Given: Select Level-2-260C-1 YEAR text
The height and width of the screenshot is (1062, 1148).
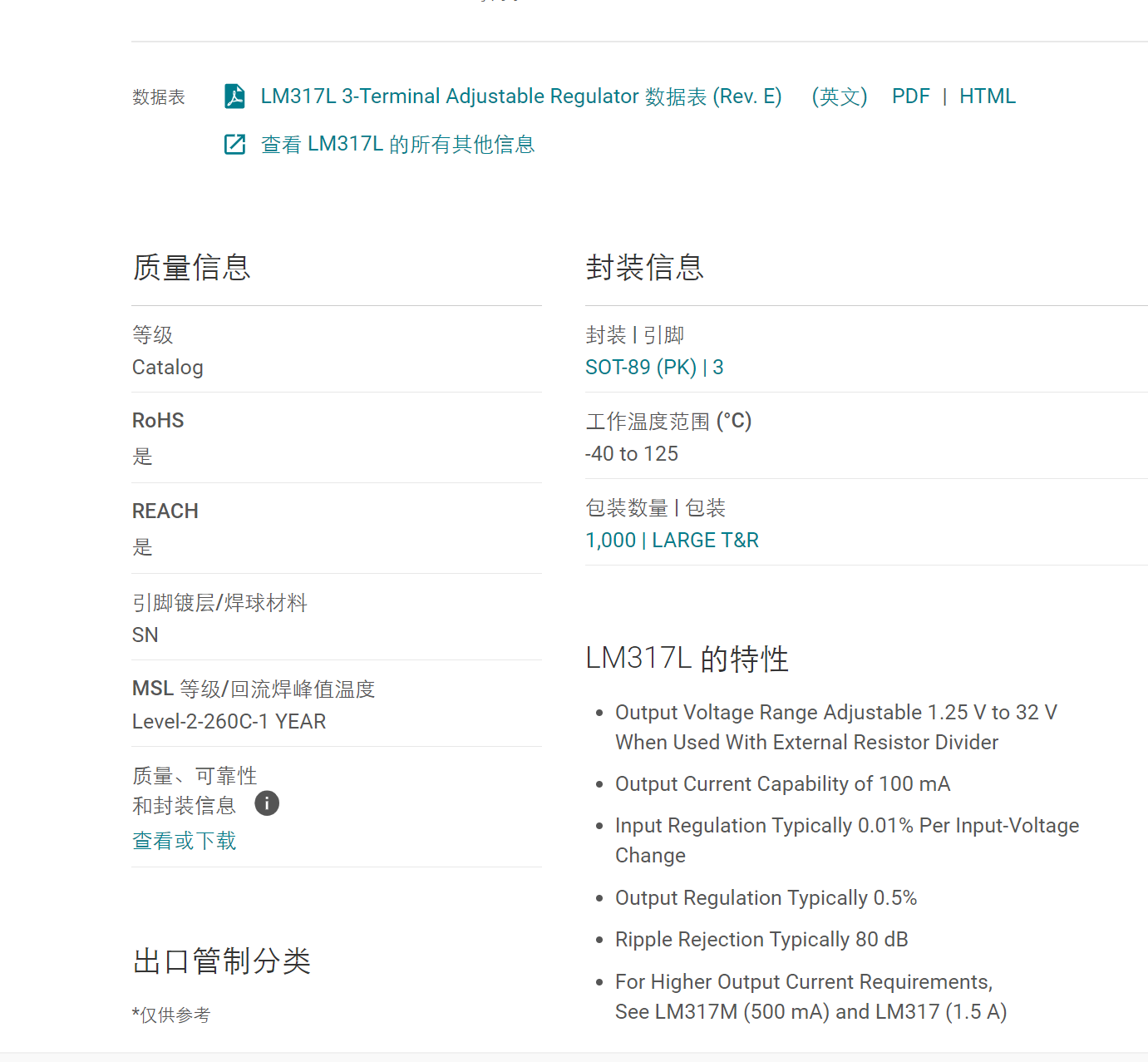Looking at the screenshot, I should (229, 722).
